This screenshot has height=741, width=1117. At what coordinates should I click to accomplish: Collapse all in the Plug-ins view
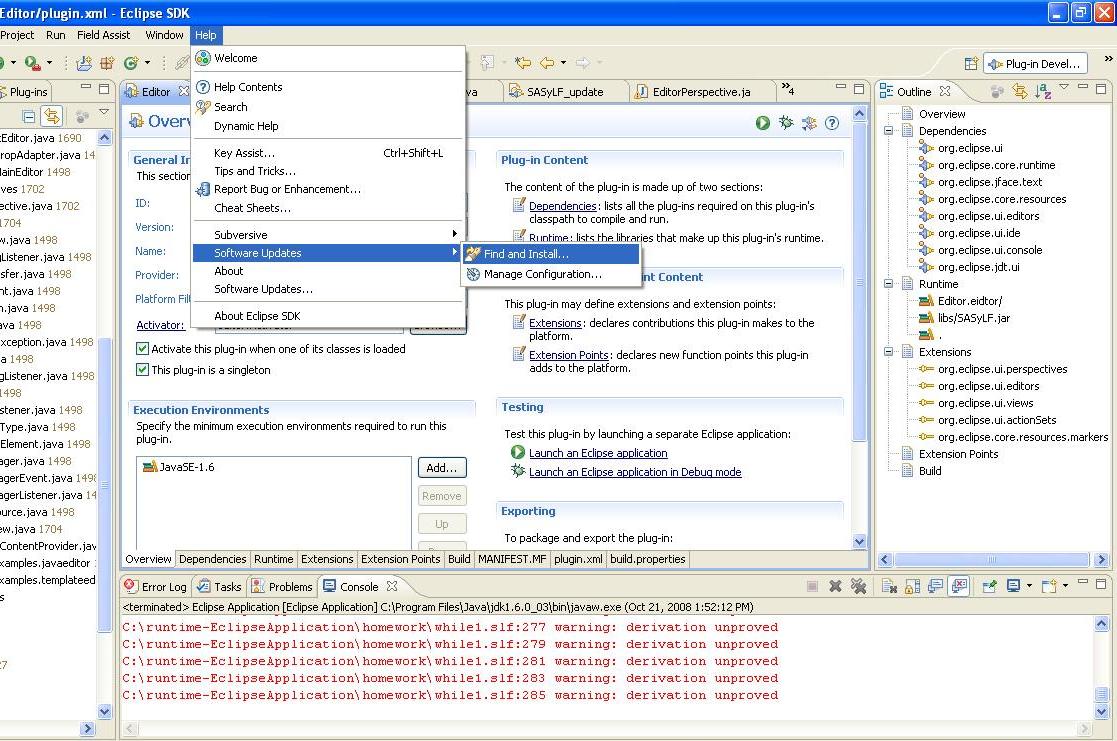pos(29,117)
